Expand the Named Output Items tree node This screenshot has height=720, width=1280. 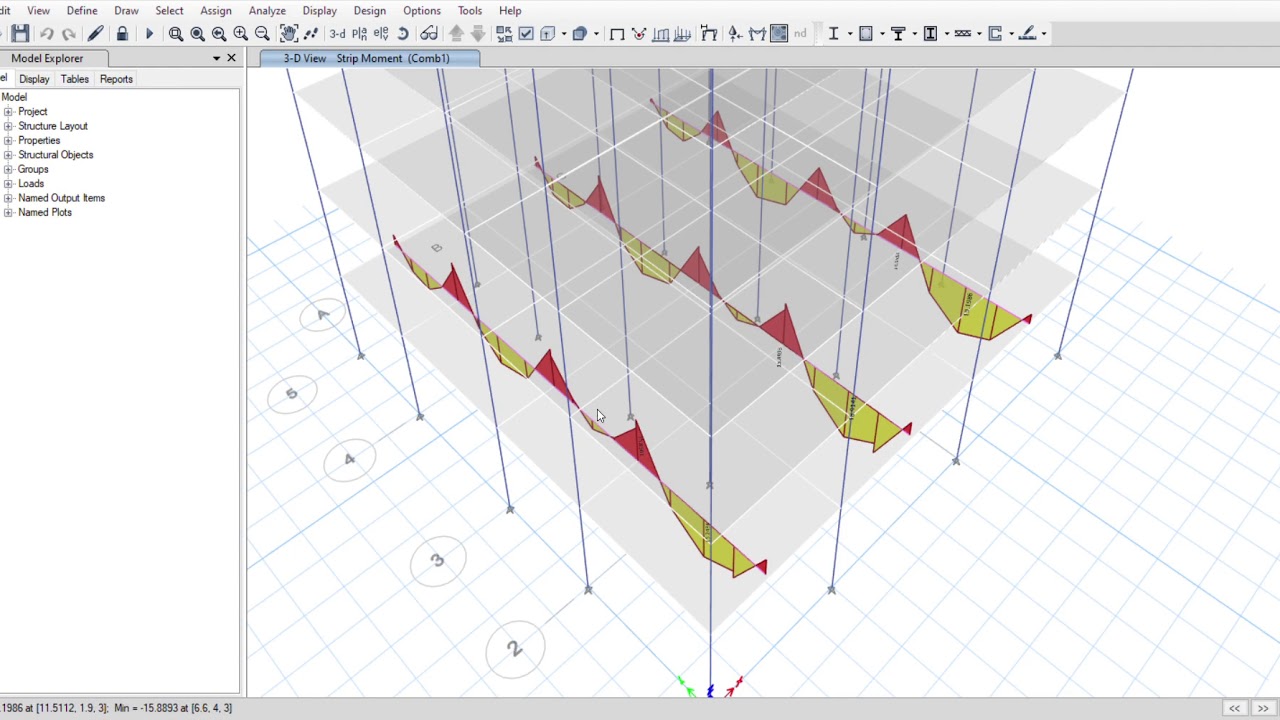8,198
